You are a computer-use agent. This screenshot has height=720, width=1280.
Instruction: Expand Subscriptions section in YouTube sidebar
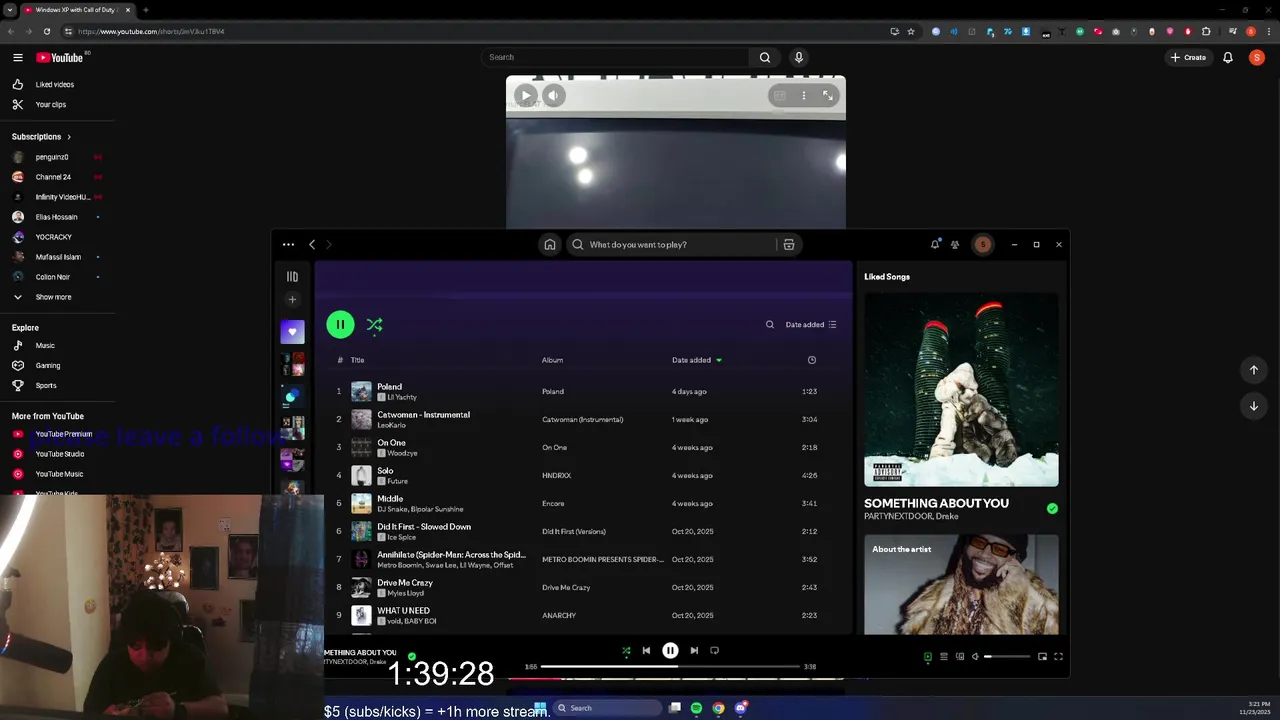click(41, 136)
